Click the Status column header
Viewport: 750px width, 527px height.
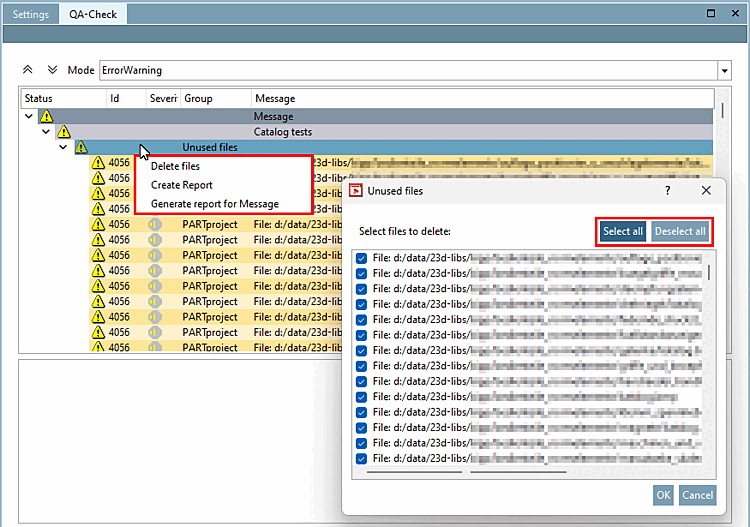[64, 99]
